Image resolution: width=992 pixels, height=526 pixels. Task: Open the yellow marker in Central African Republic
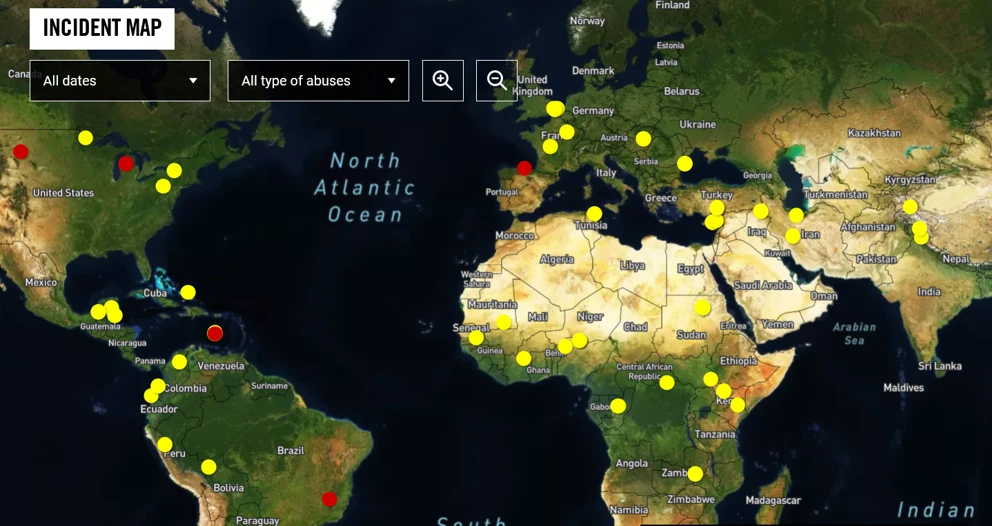(667, 382)
